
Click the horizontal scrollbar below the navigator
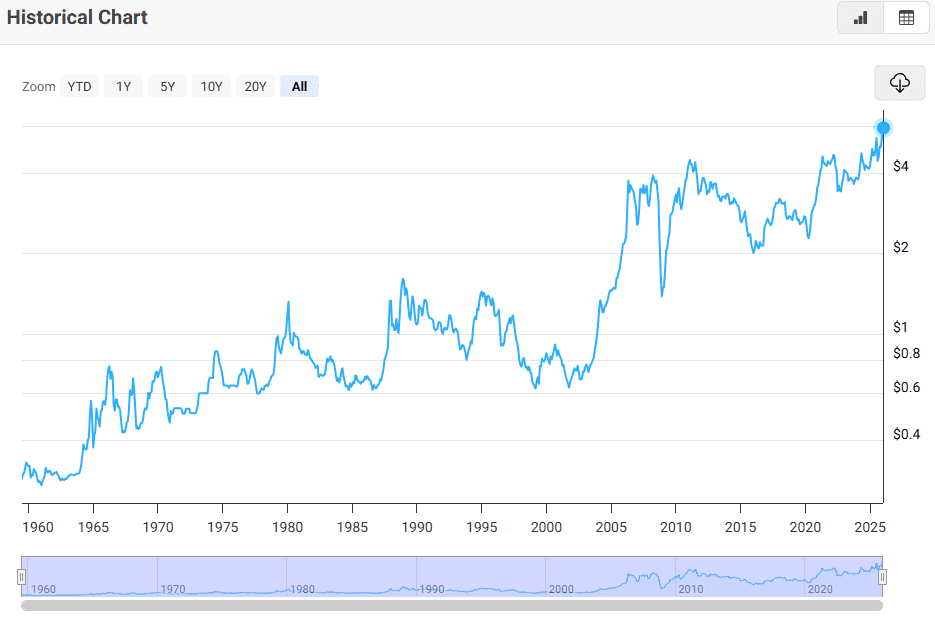pyautogui.click(x=451, y=605)
